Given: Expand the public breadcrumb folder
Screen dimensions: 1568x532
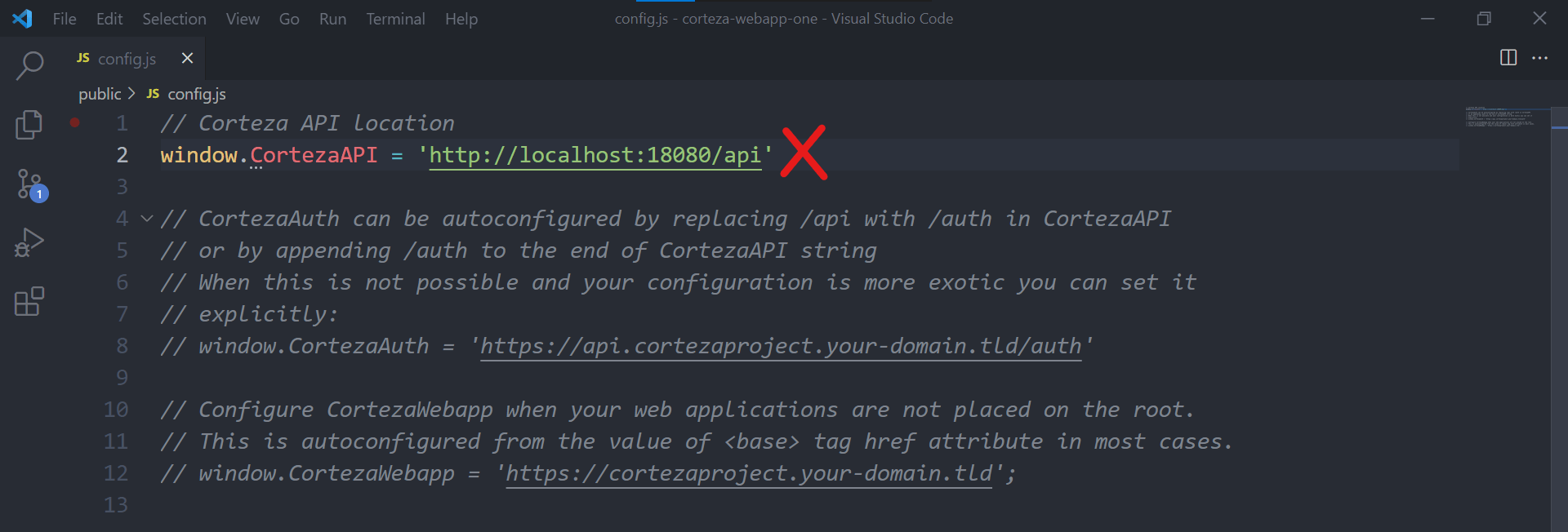Looking at the screenshot, I should point(100,94).
